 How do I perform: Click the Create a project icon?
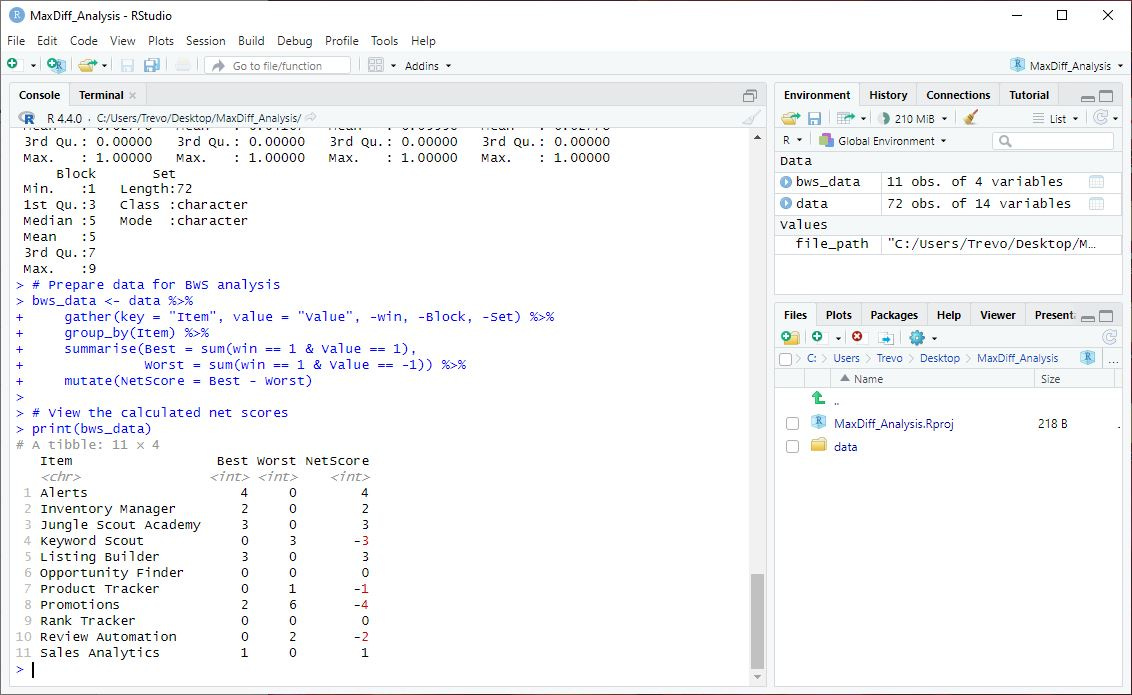(x=56, y=65)
